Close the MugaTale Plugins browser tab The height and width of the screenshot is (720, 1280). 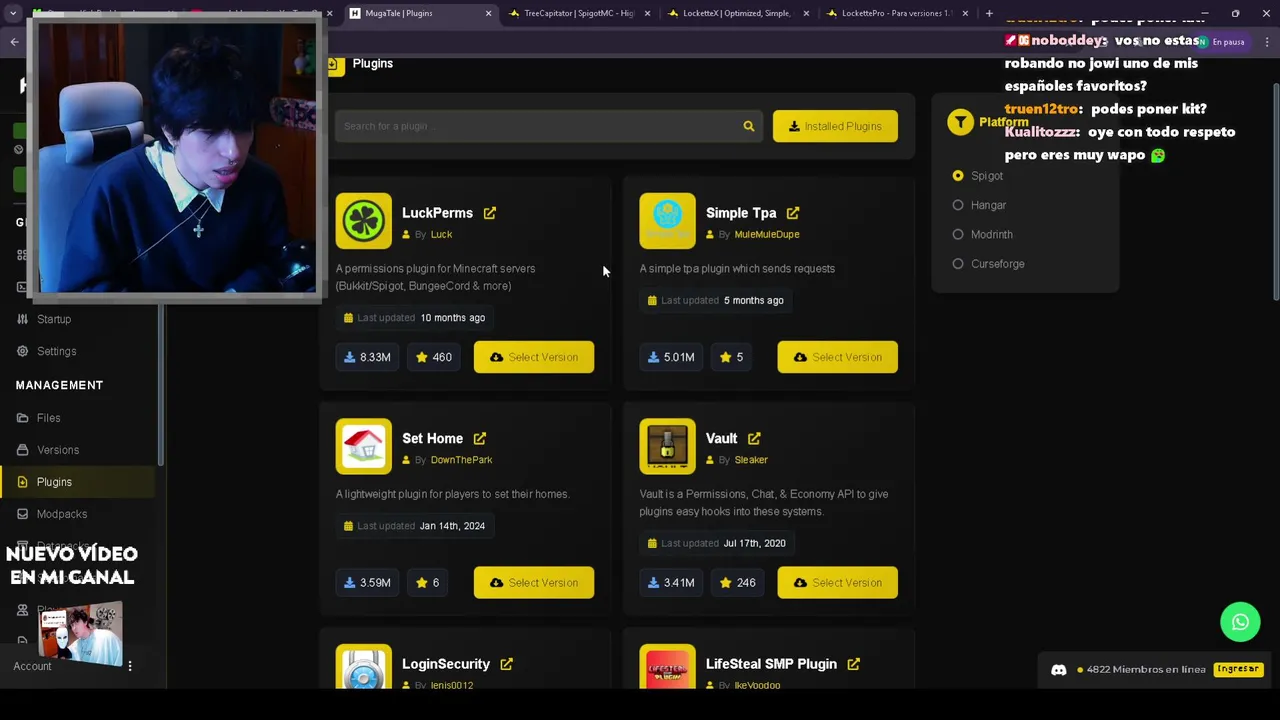tap(488, 13)
